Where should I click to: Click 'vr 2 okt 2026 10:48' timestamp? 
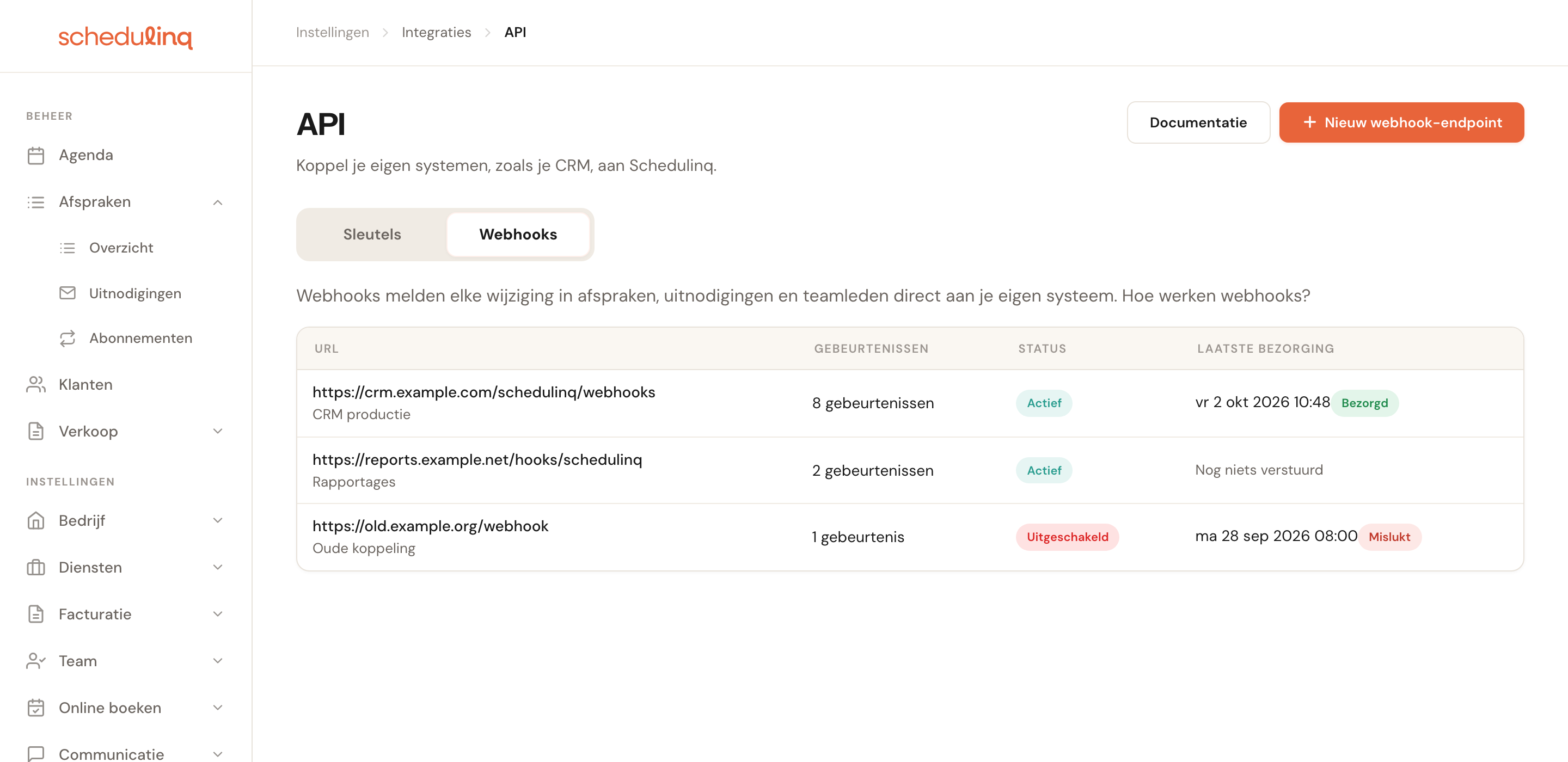1263,402
